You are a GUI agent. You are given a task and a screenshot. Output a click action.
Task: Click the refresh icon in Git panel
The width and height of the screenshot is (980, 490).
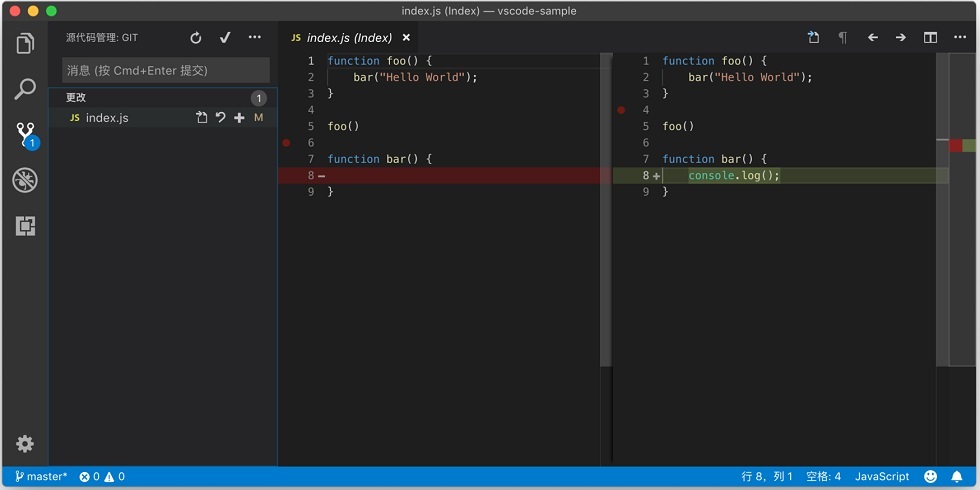(196, 38)
